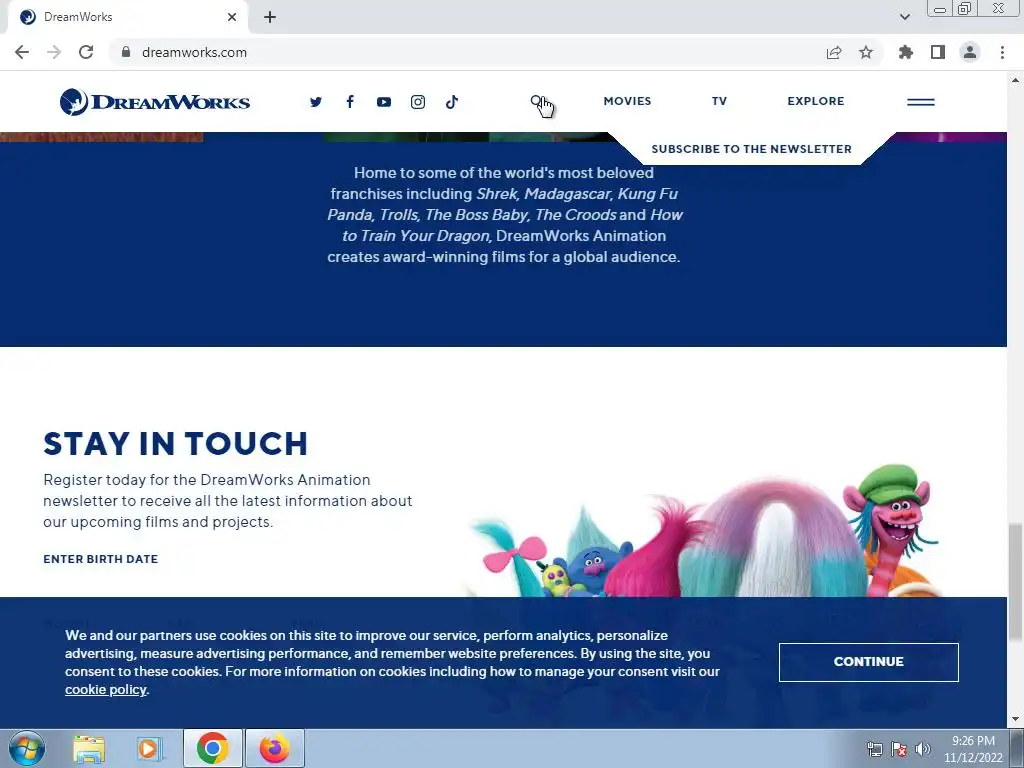Close the DreamWorks tab

pos(232,17)
